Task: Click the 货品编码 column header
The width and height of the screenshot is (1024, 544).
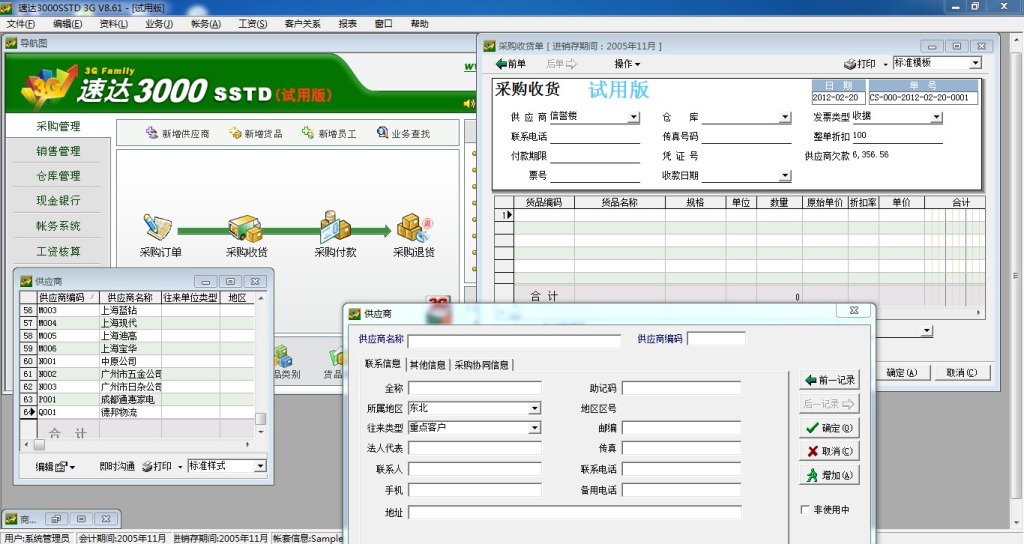Action: (x=543, y=202)
